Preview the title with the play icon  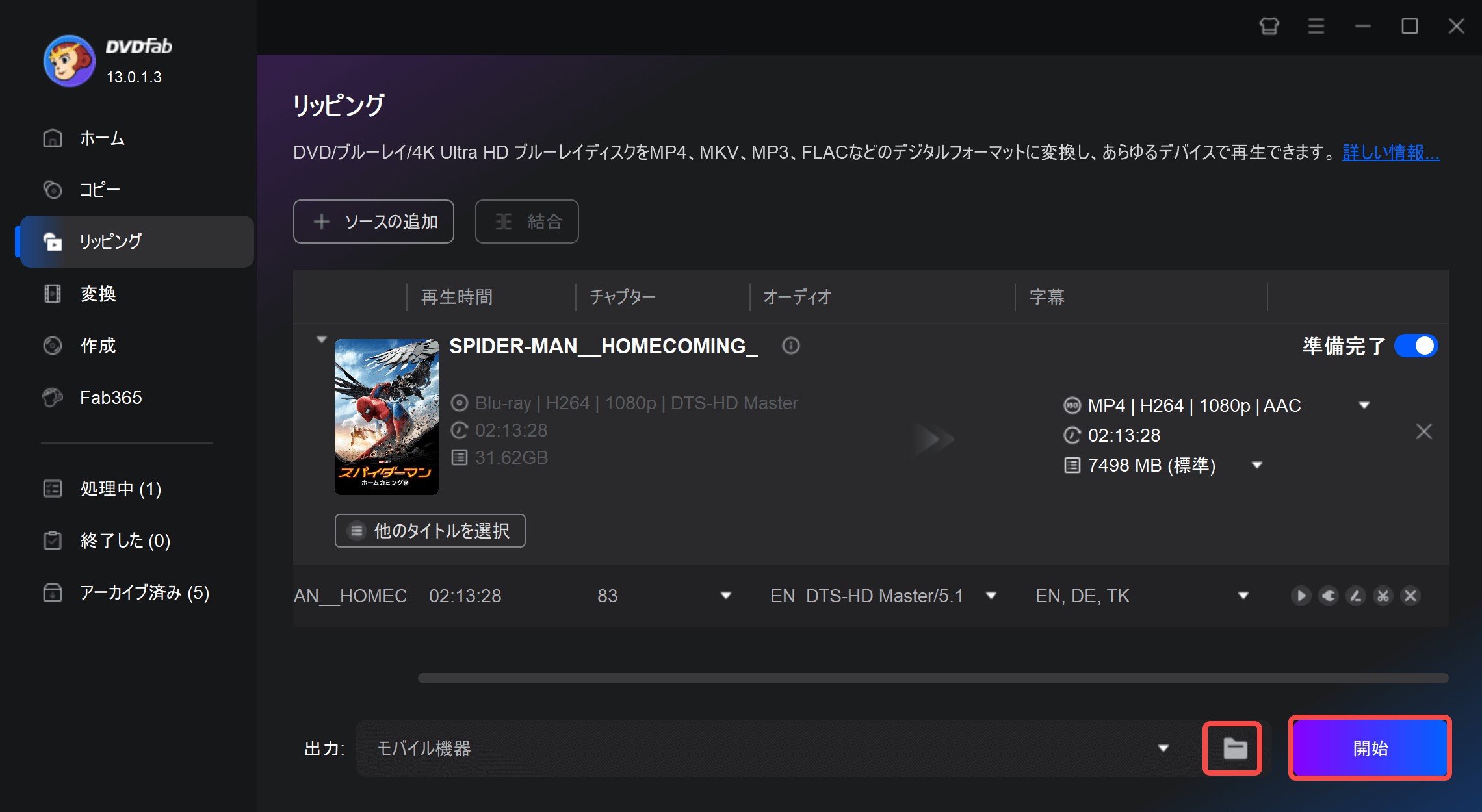1301,596
